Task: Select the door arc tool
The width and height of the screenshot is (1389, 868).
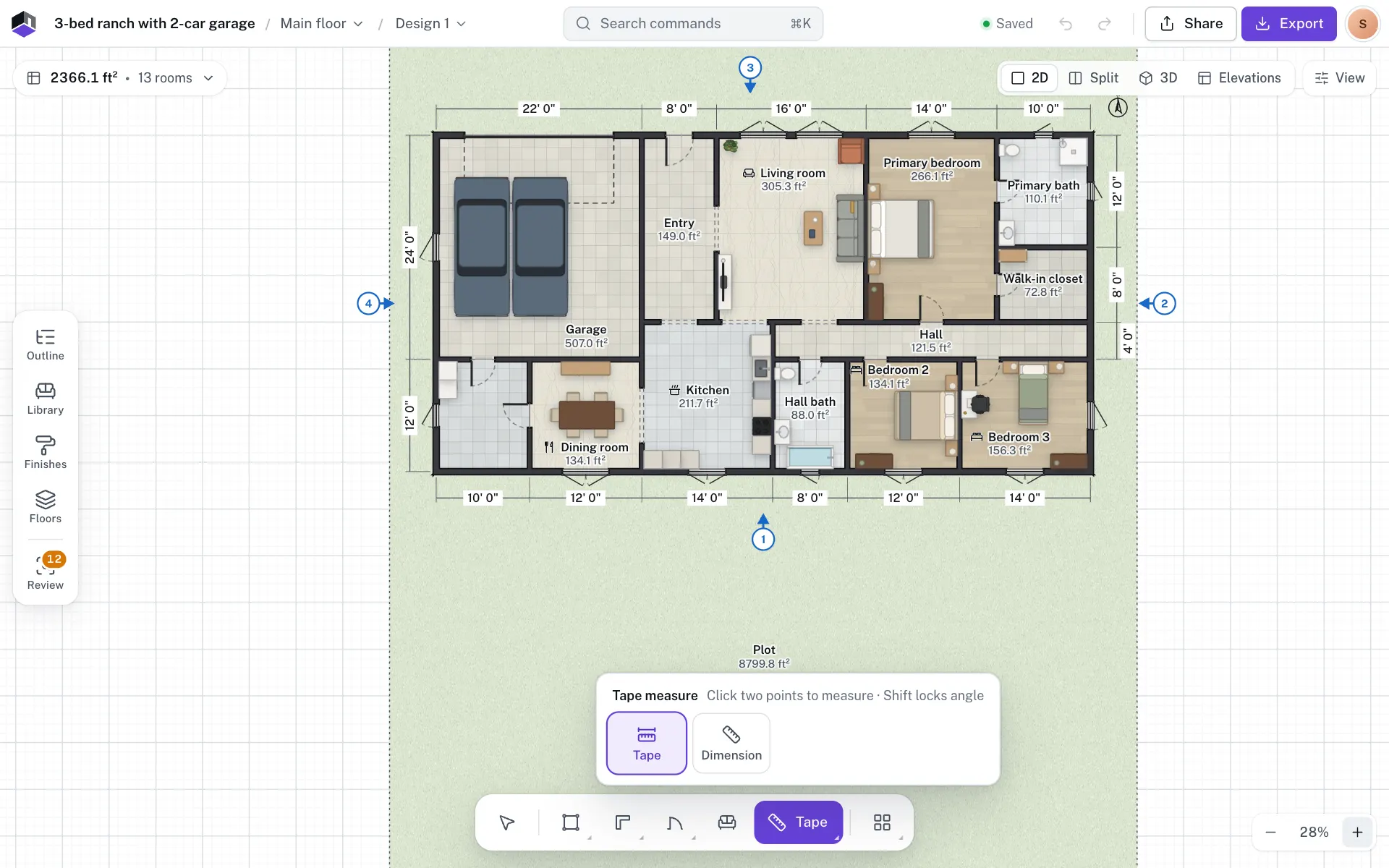Action: pos(675,822)
